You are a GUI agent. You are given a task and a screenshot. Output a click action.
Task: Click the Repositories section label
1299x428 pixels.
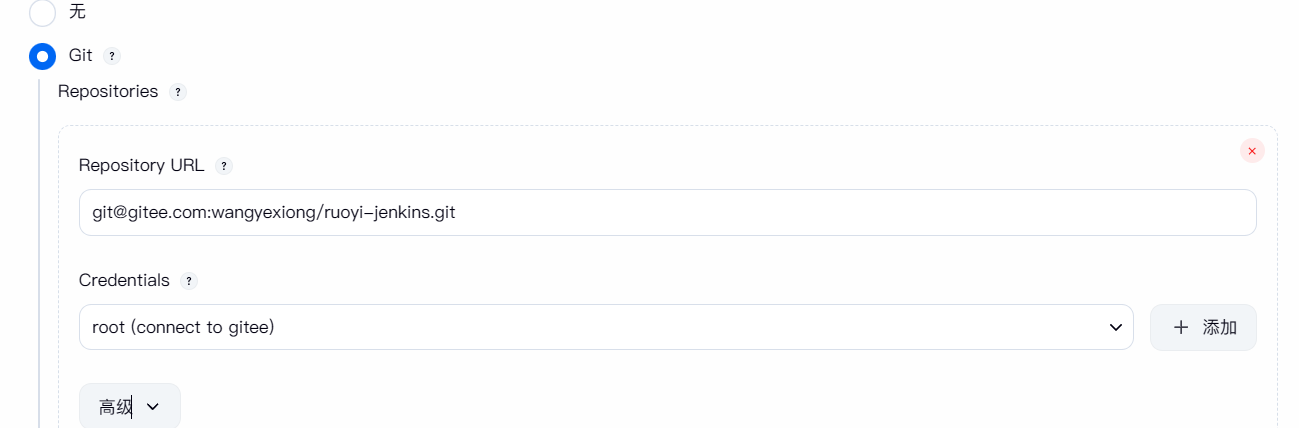coord(108,92)
